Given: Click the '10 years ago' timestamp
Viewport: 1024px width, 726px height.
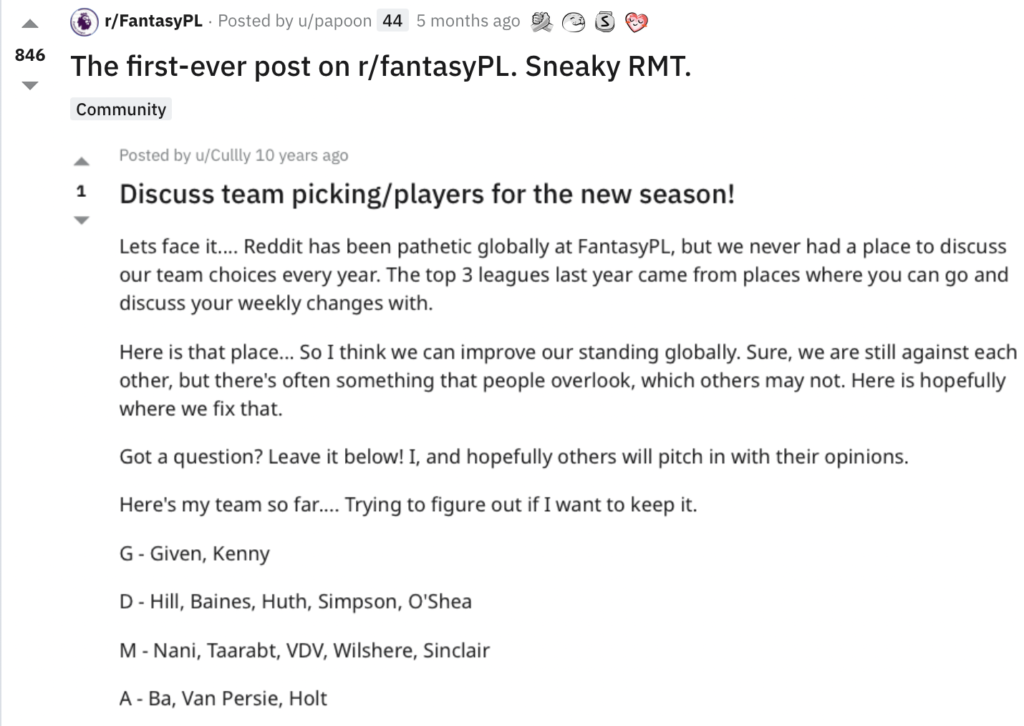Looking at the screenshot, I should 302,155.
